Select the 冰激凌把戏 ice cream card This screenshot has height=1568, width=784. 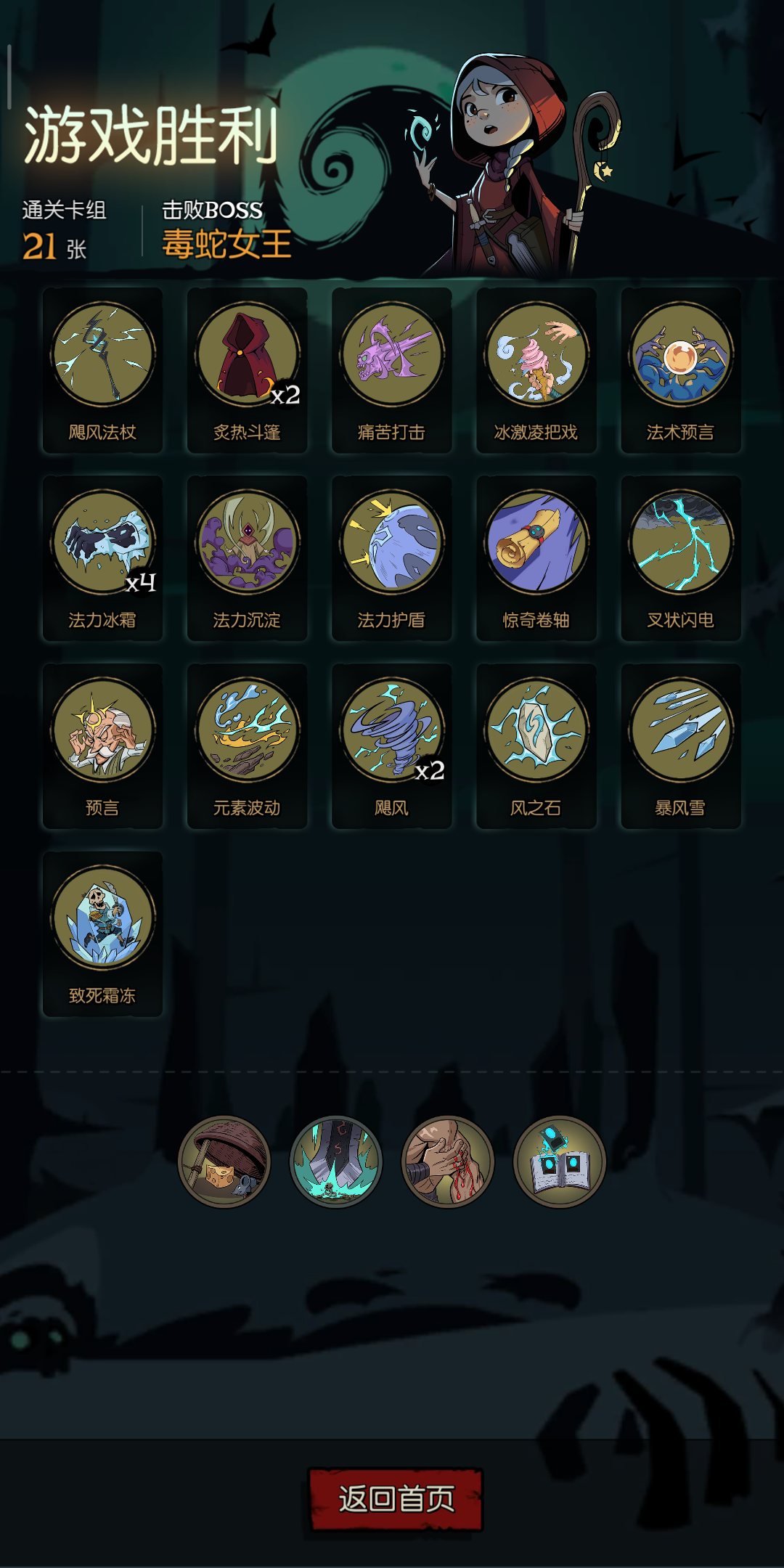click(536, 370)
